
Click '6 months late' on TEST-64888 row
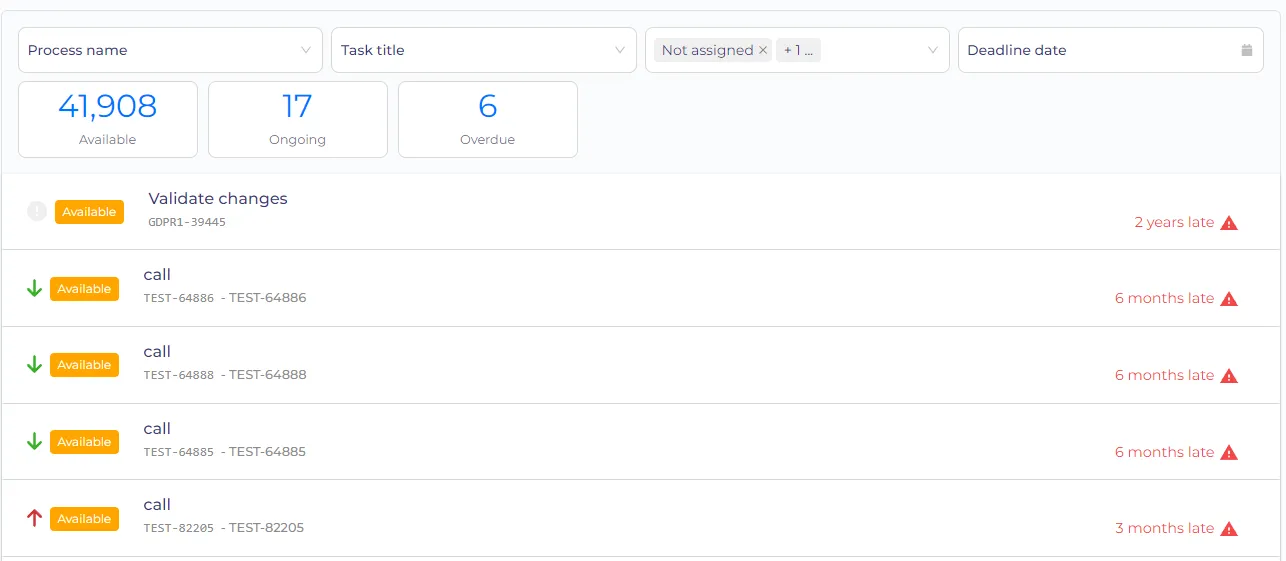[x=1164, y=375]
